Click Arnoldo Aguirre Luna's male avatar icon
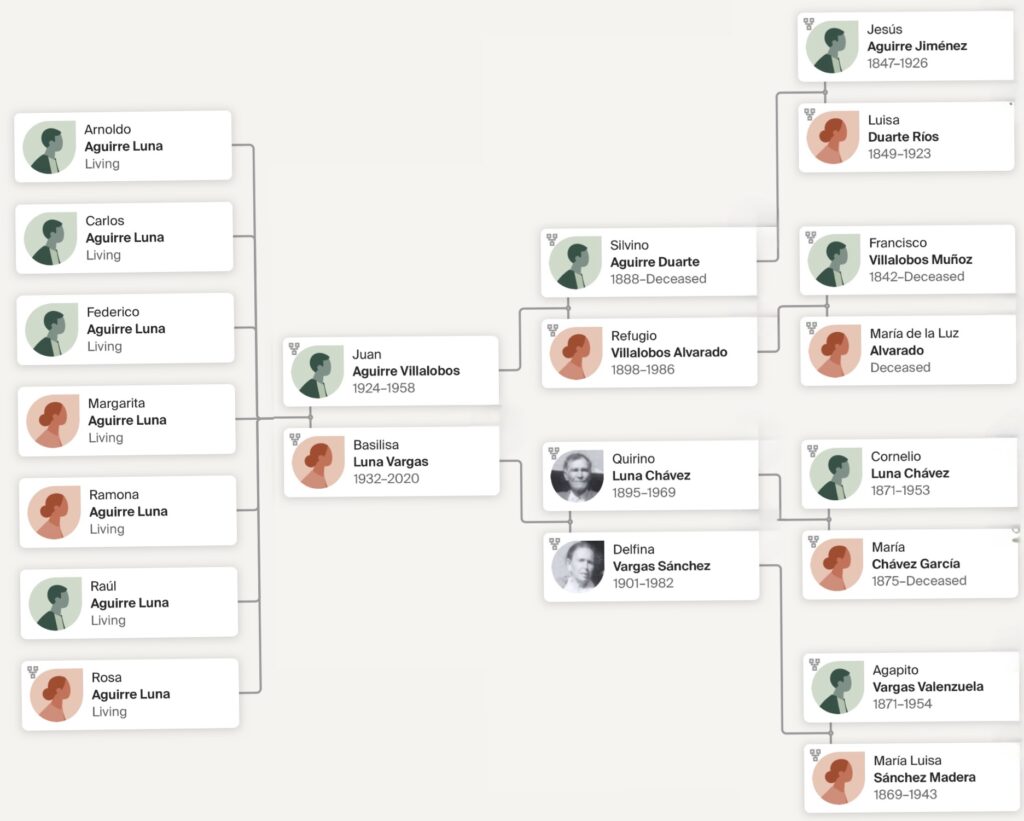This screenshot has width=1024, height=821. (x=49, y=147)
